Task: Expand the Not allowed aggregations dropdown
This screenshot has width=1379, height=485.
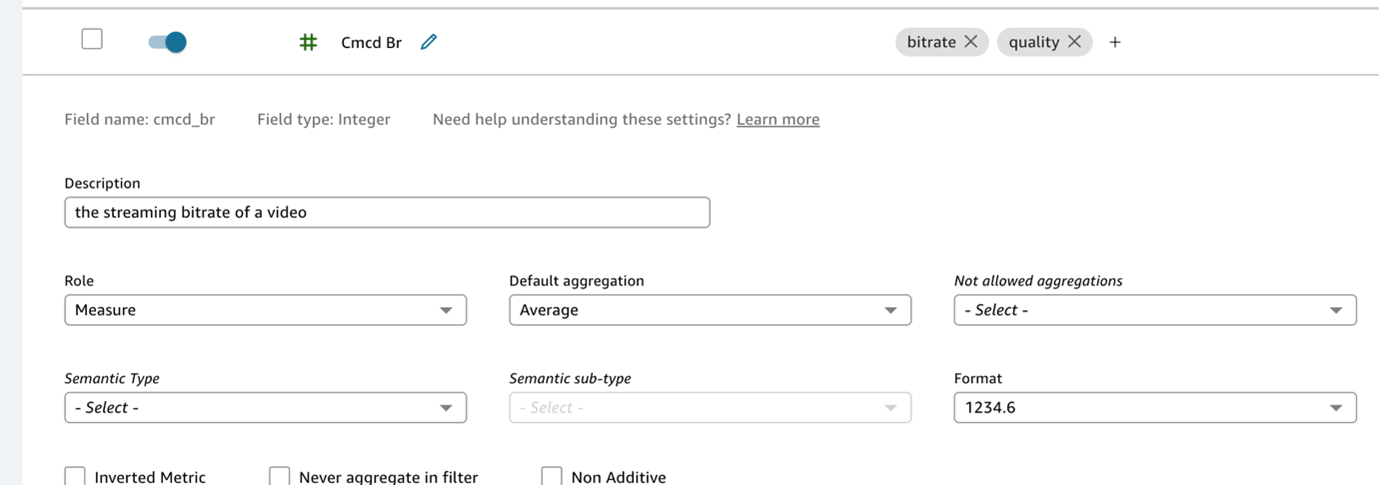Action: (1155, 310)
